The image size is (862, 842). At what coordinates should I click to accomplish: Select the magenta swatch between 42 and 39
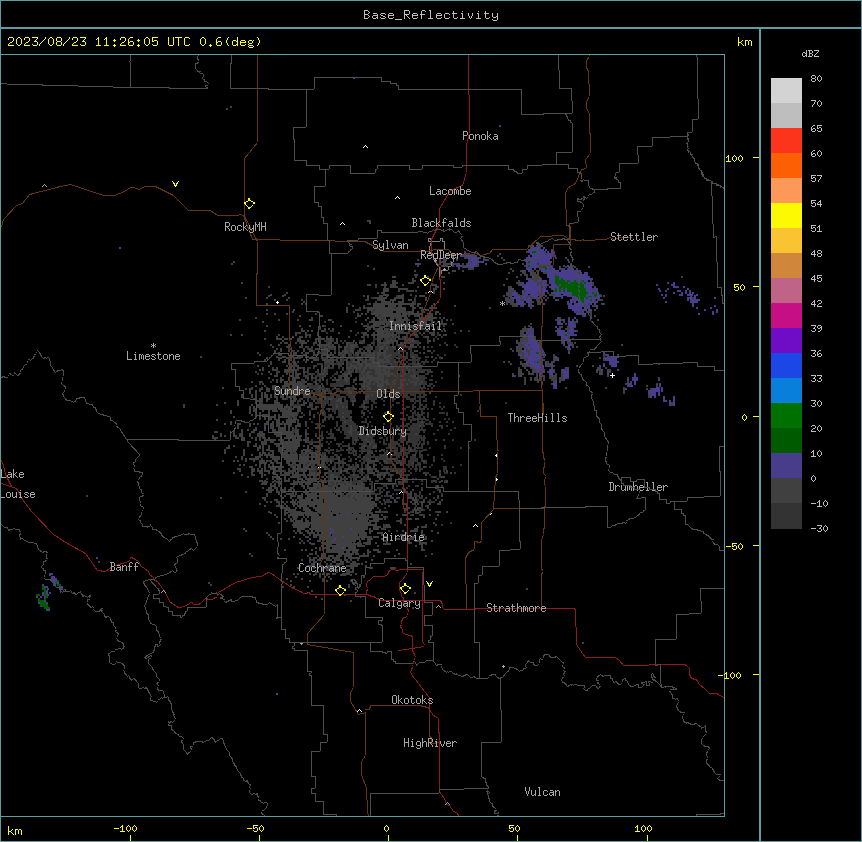click(x=786, y=315)
